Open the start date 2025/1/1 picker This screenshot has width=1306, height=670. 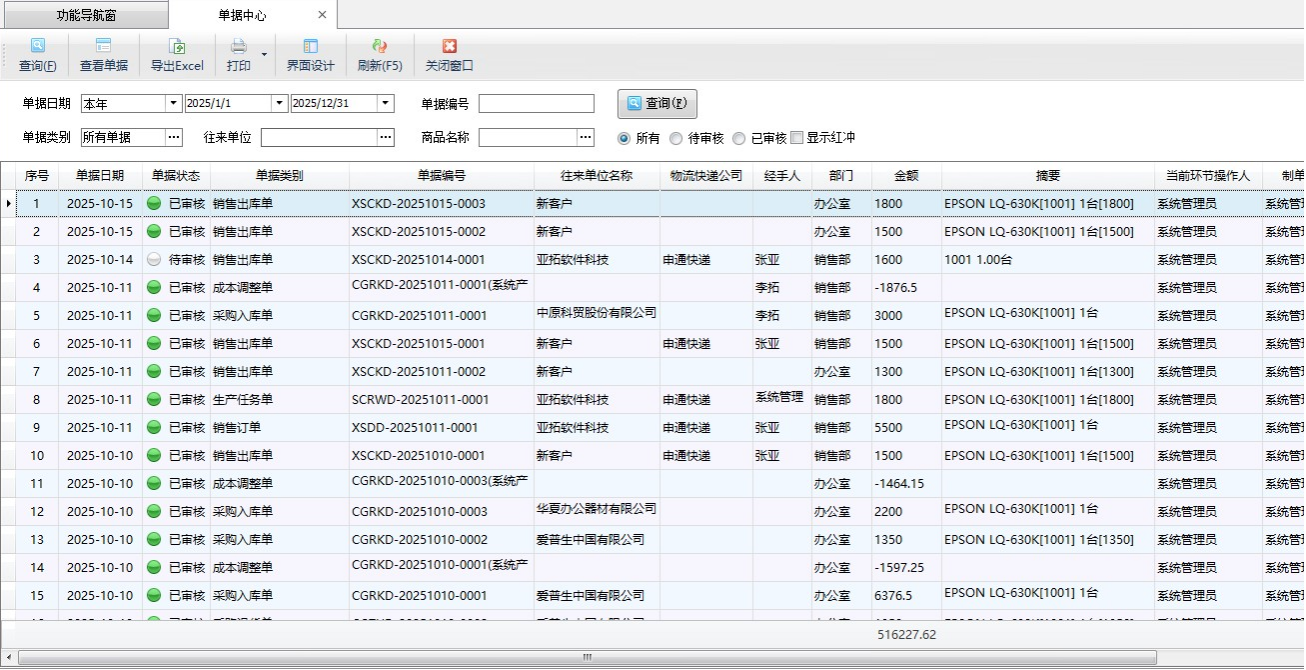coord(279,104)
